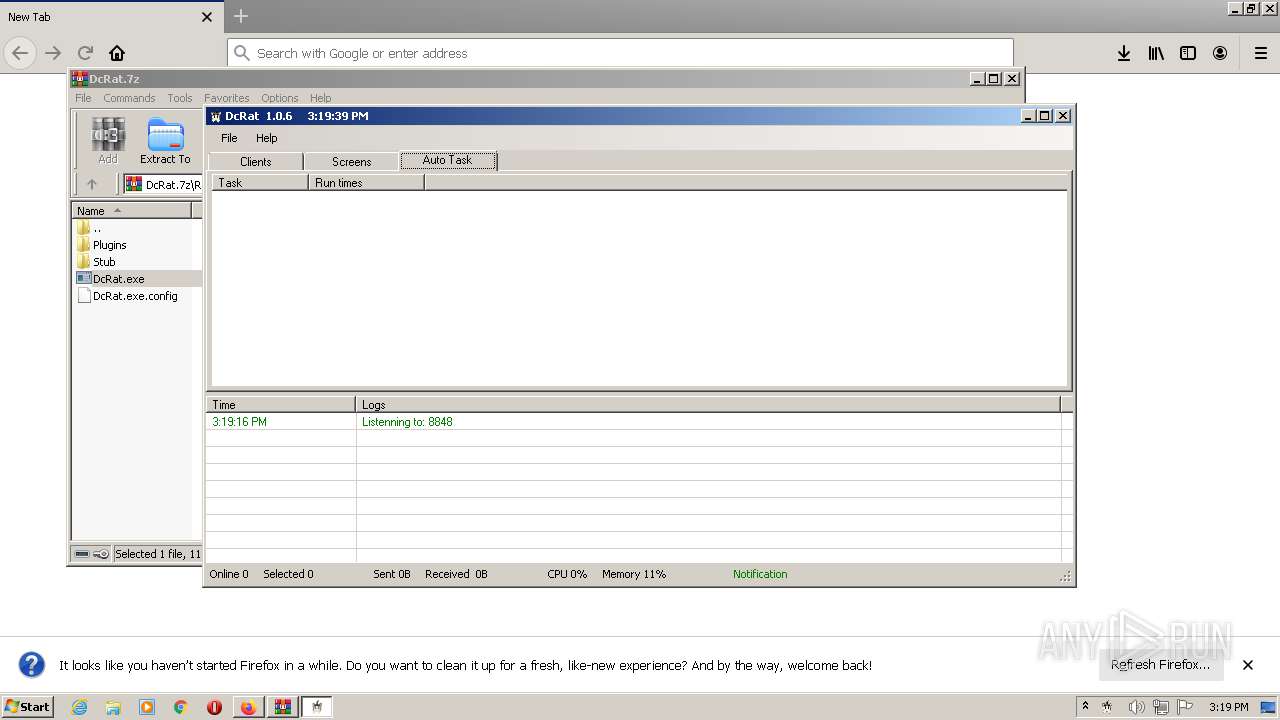Viewport: 1280px width, 720px height.
Task: Click the Add icon in the WinRAR toolbar
Action: (x=108, y=140)
